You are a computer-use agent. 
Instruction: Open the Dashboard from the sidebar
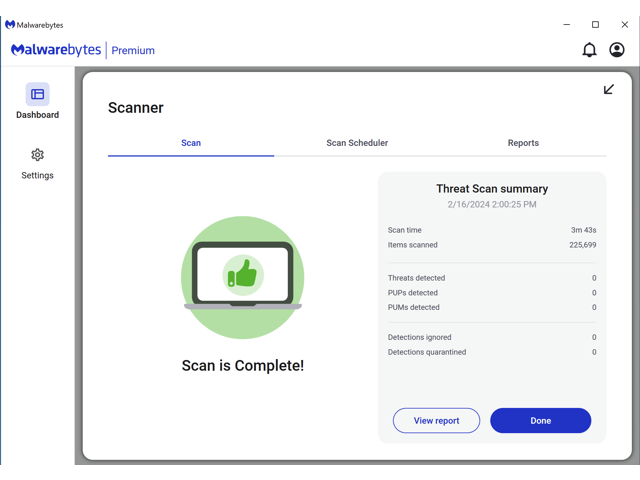click(38, 101)
